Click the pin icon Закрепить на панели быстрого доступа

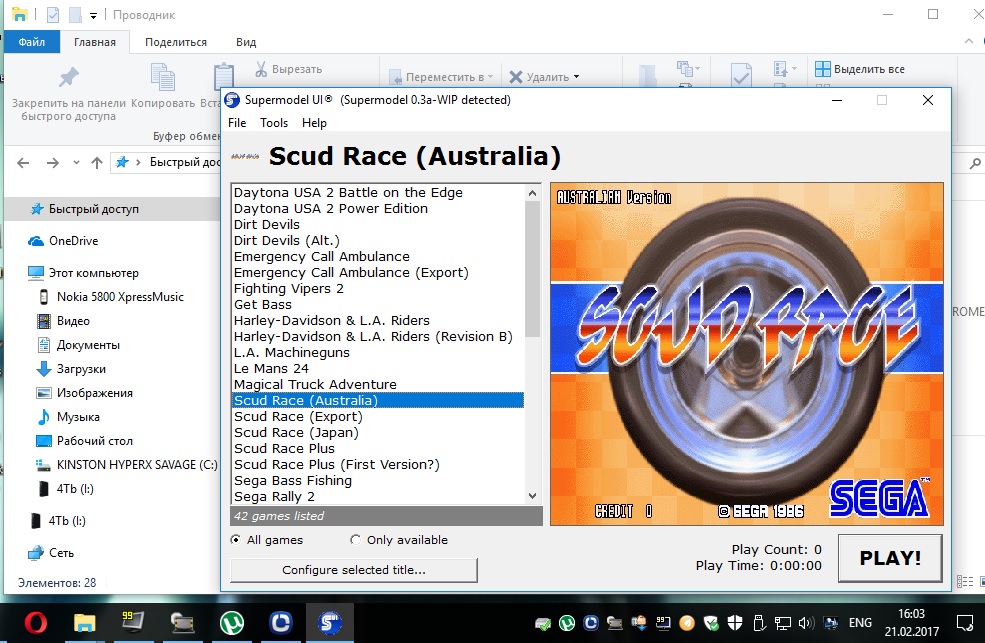point(68,77)
